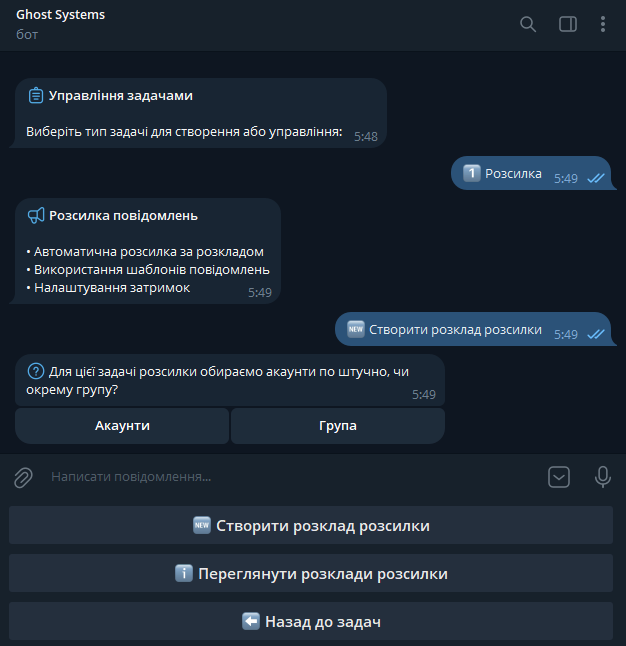Click the Ghost Systems chat title
The image size is (626, 646).
pos(61,15)
